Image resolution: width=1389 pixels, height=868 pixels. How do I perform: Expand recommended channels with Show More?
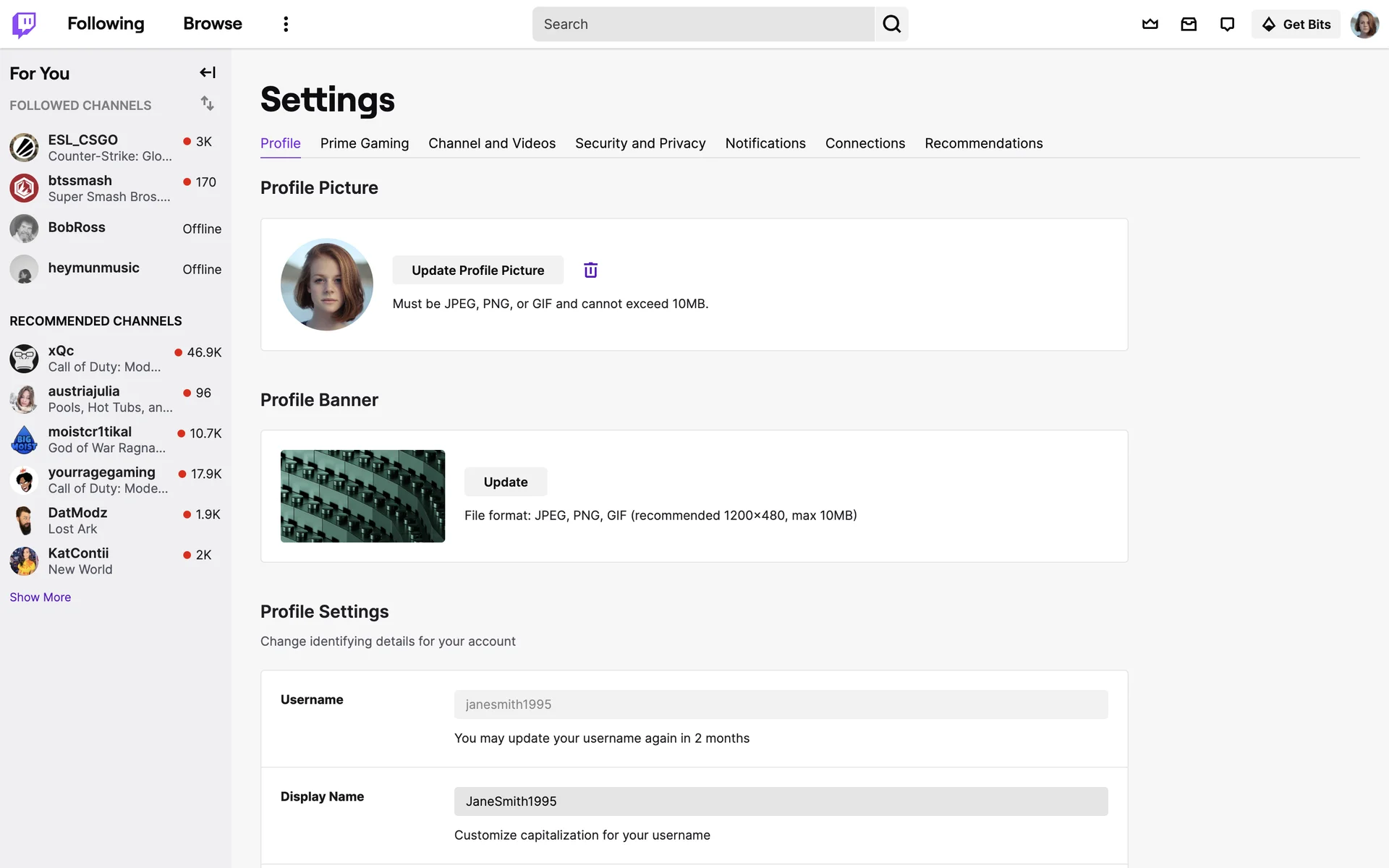point(41,597)
